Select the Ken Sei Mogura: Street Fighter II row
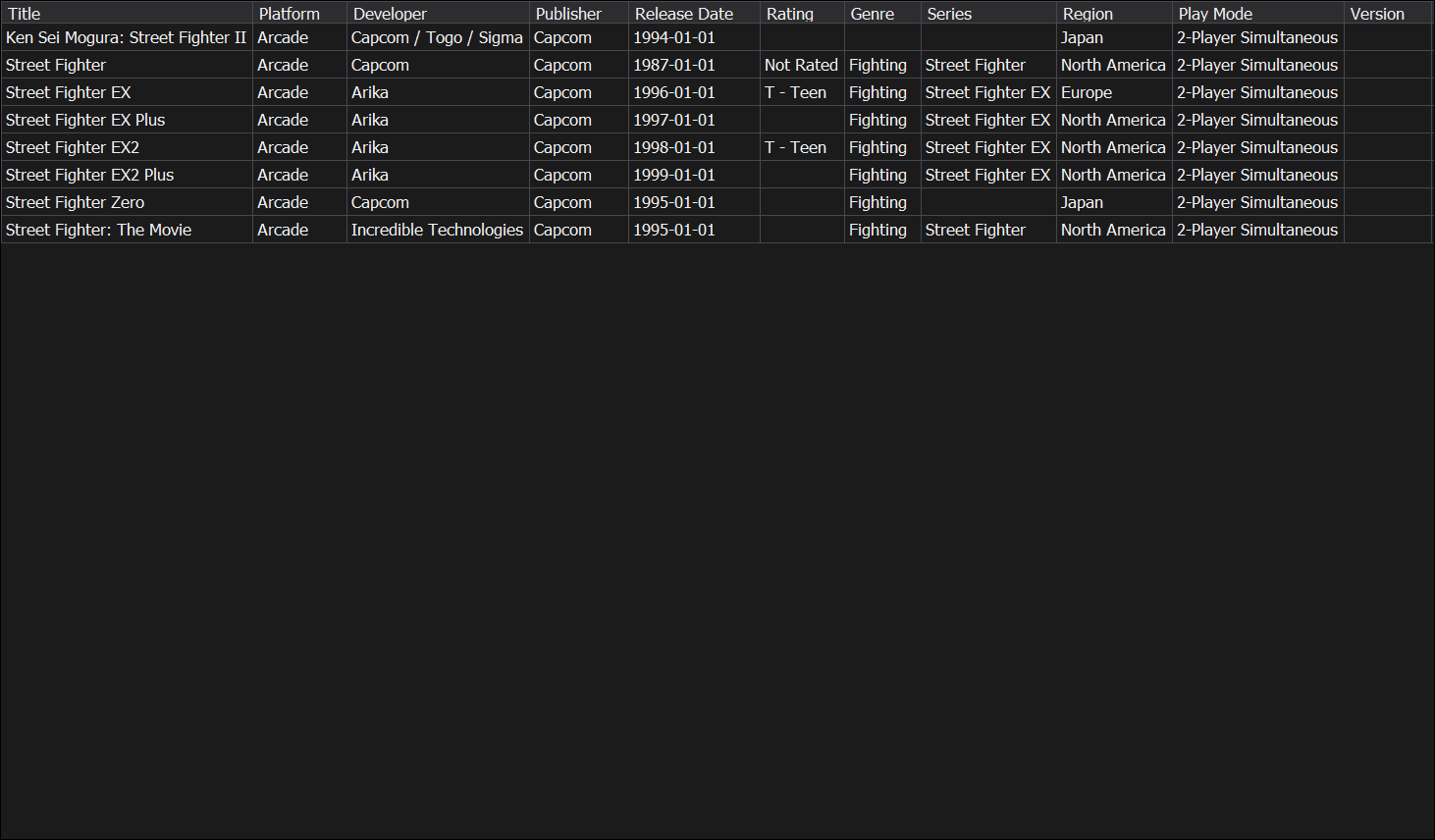 717,37
